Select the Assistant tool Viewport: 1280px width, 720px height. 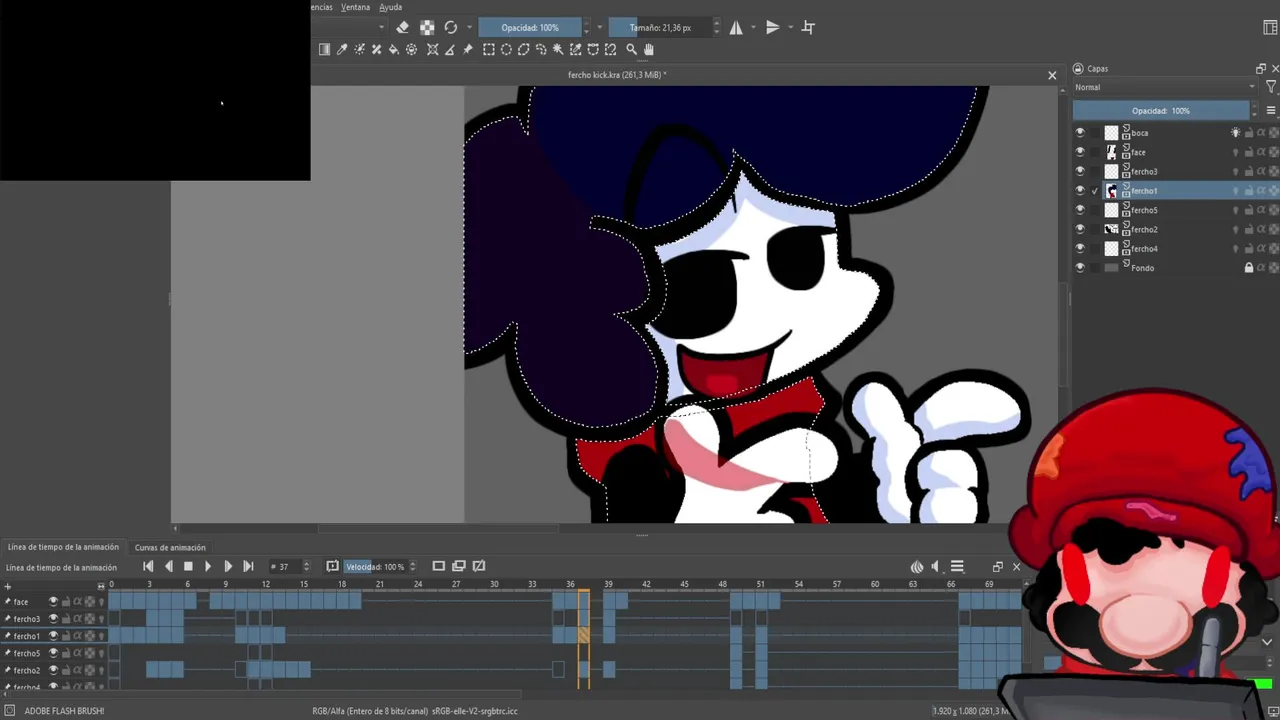pyautogui.click(x=433, y=49)
